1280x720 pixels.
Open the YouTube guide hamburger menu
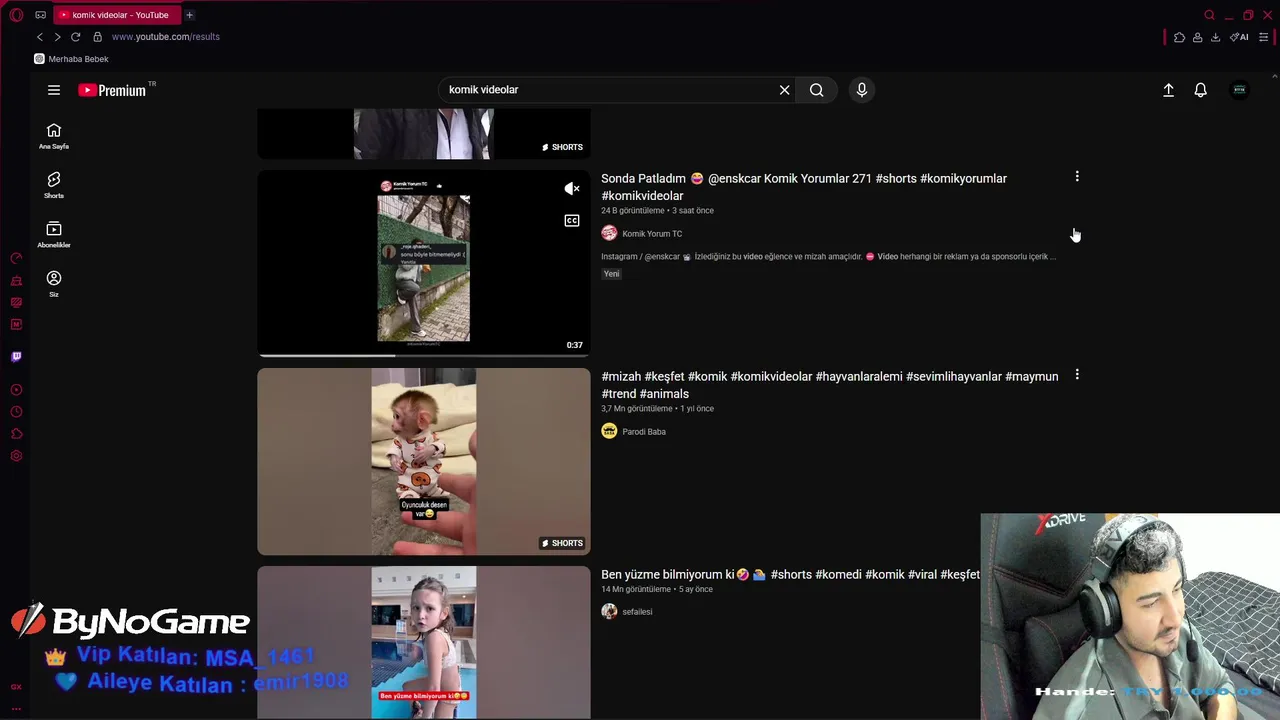(54, 90)
